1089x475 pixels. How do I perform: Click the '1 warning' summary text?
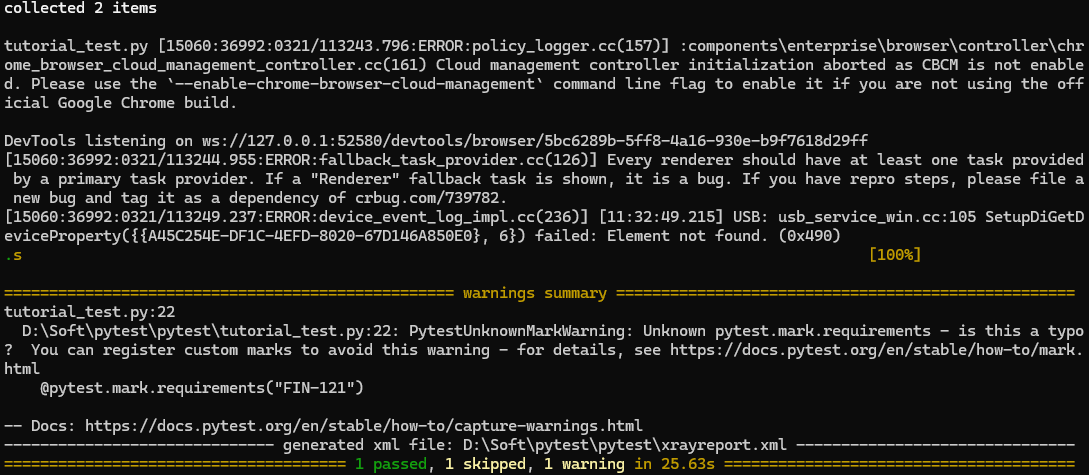pyautogui.click(x=584, y=463)
